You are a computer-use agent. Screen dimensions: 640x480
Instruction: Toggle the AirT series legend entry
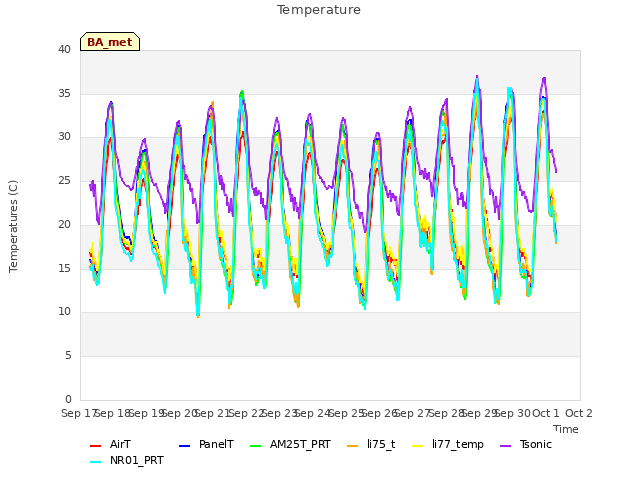click(x=111, y=444)
